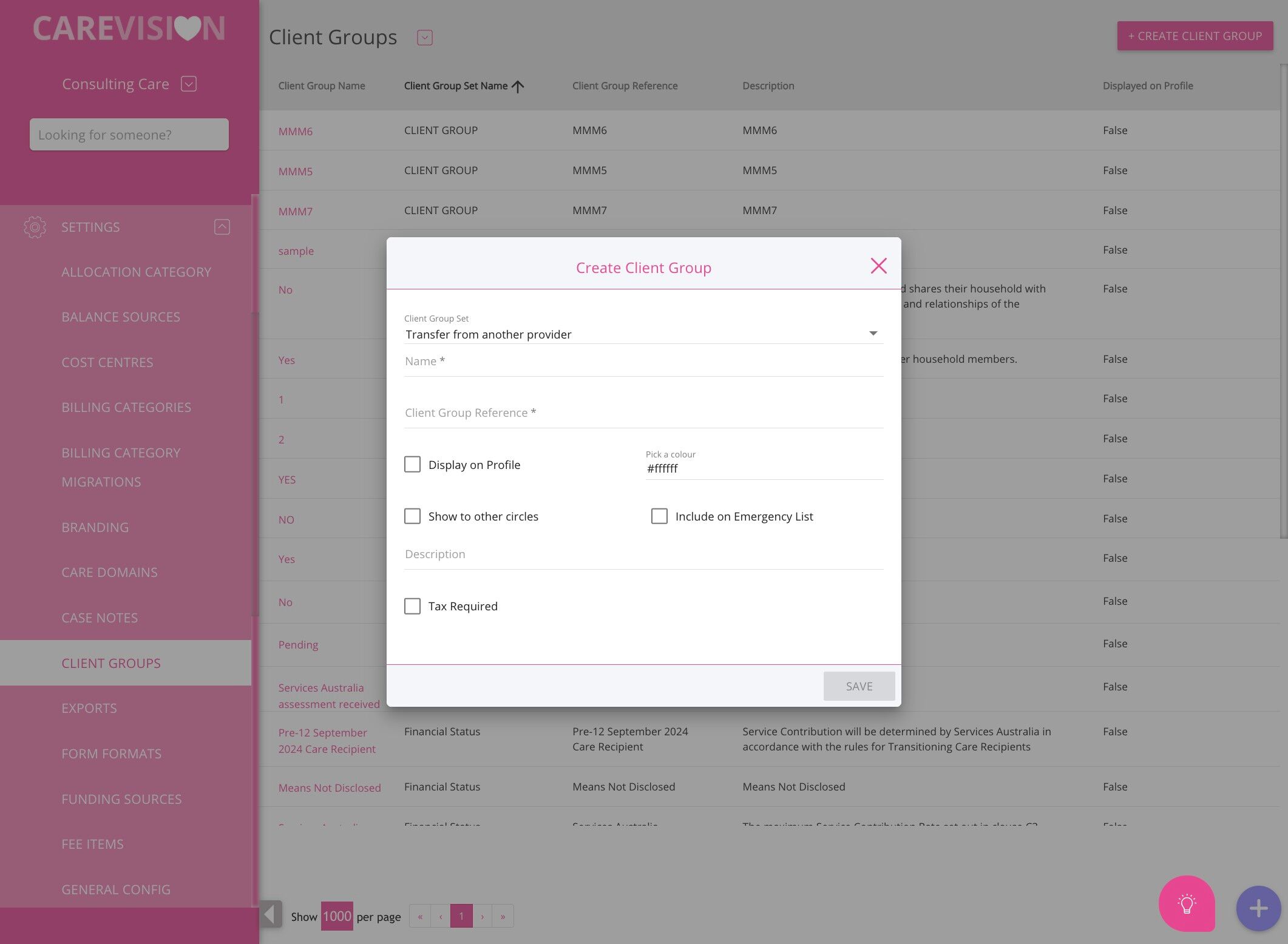The width and height of the screenshot is (1288, 944).
Task: Click the Save button
Action: pyautogui.click(x=859, y=686)
